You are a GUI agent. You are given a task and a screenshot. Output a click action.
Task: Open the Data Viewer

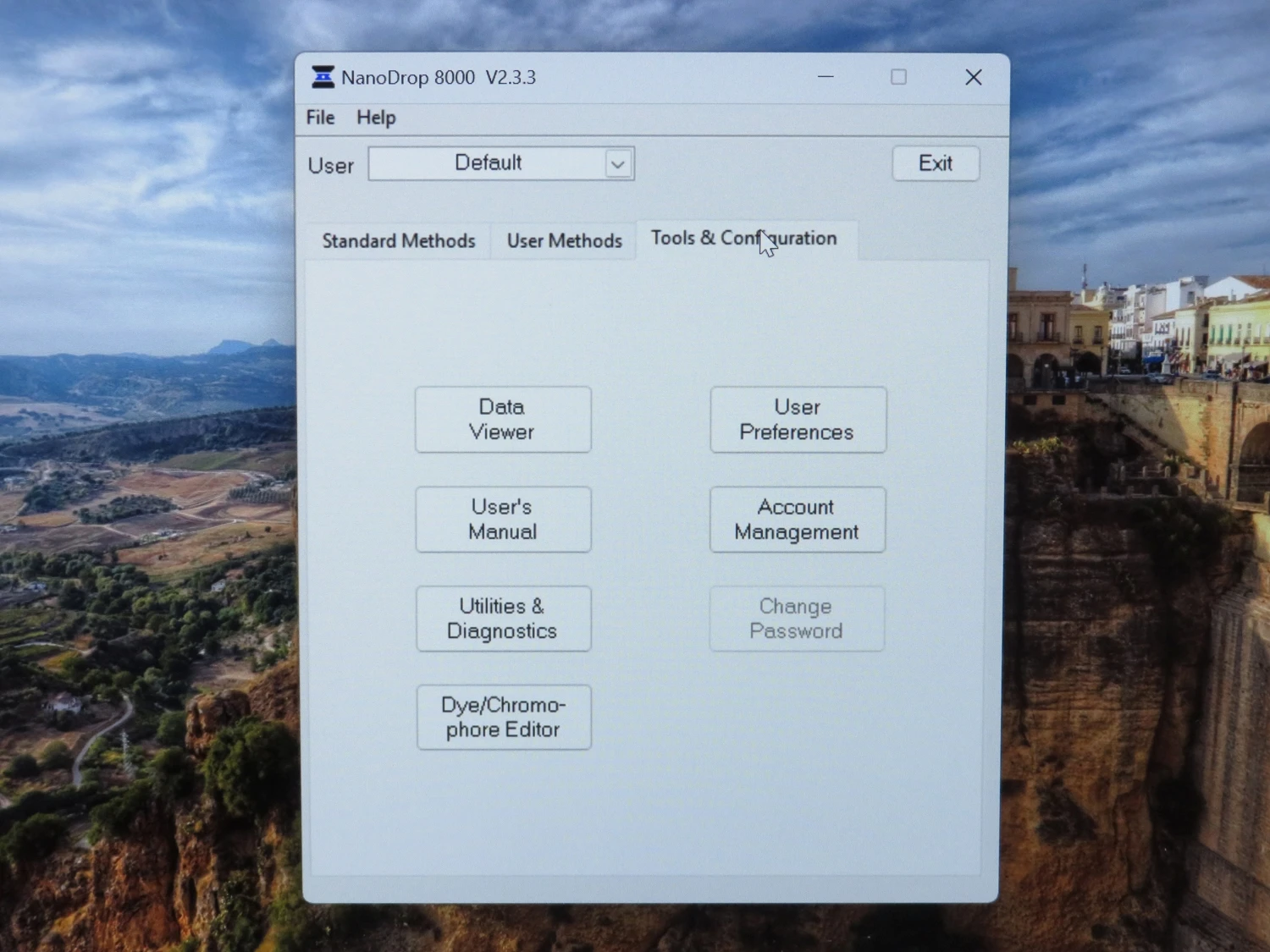[x=503, y=420]
